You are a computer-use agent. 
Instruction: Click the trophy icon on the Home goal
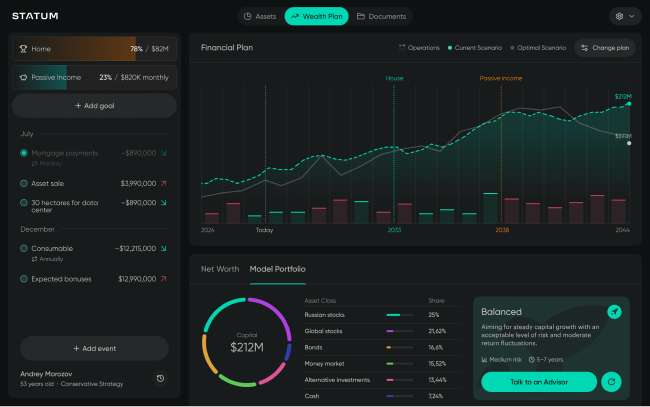pyautogui.click(x=24, y=48)
